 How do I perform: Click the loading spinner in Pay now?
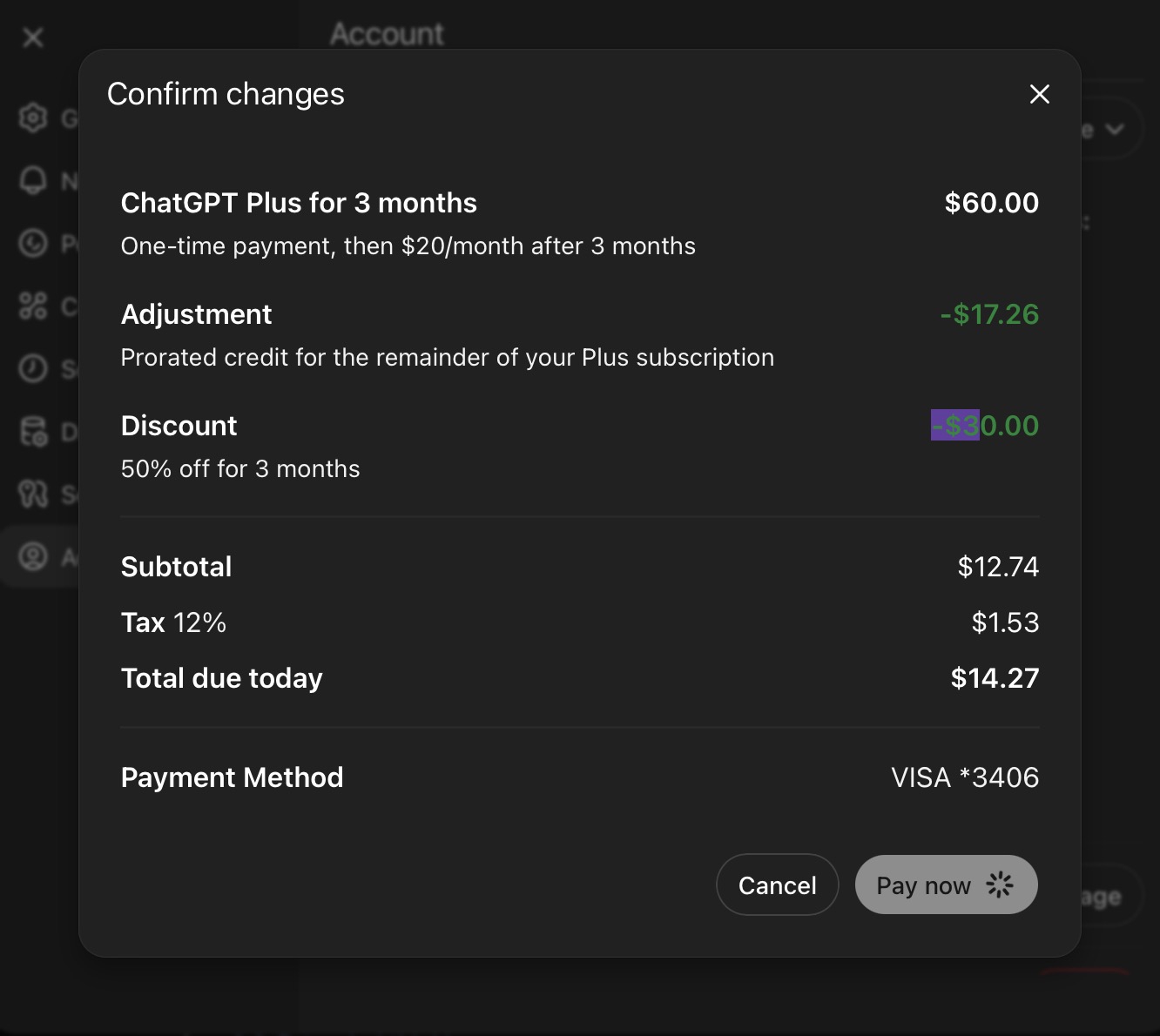1000,885
